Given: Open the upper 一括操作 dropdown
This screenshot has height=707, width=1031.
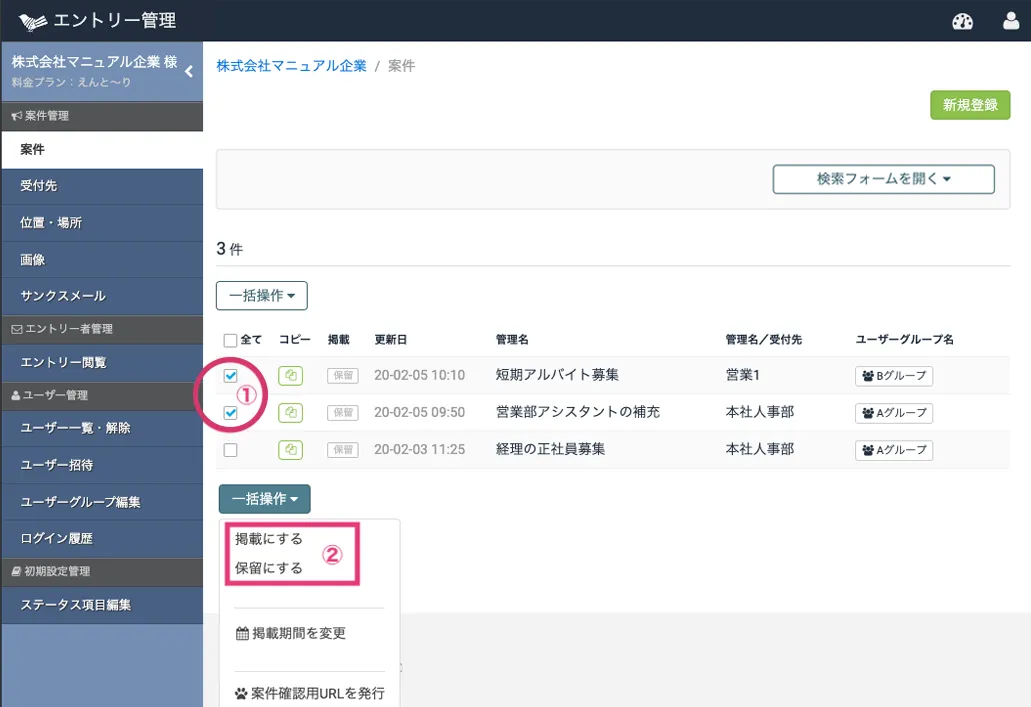Looking at the screenshot, I should coord(261,296).
